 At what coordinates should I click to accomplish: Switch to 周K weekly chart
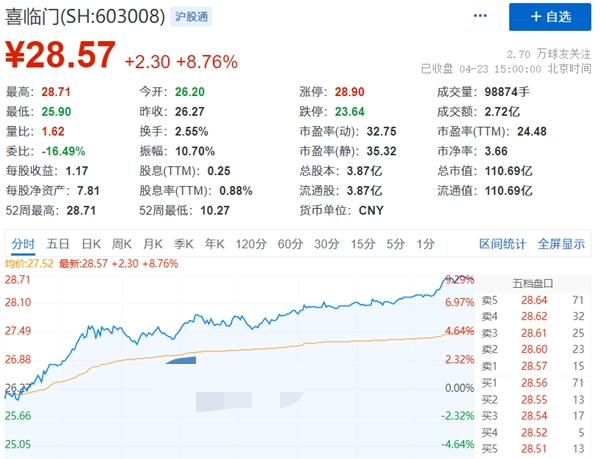pyautogui.click(x=122, y=243)
